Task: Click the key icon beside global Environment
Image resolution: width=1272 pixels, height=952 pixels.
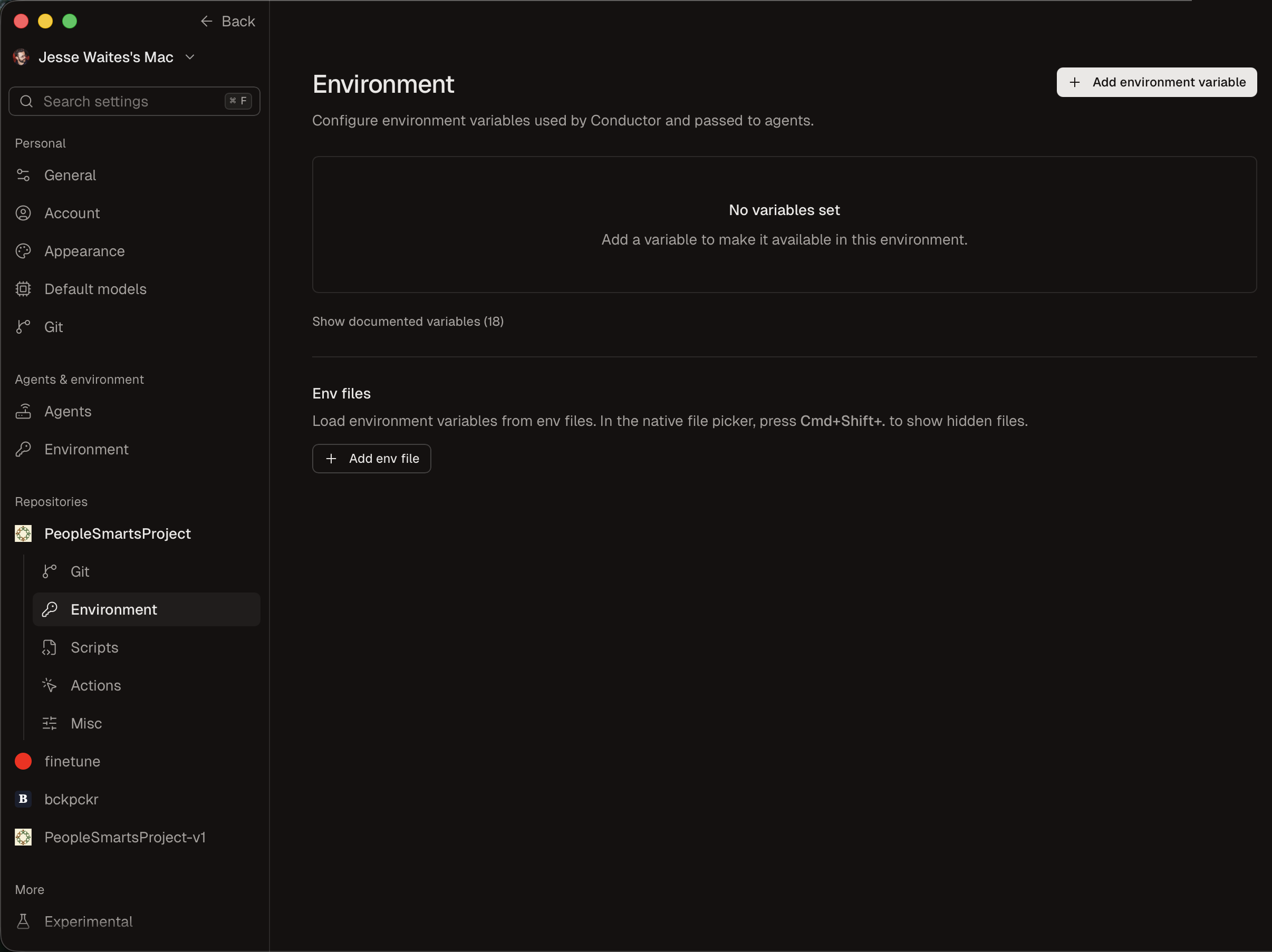Action: click(x=23, y=450)
